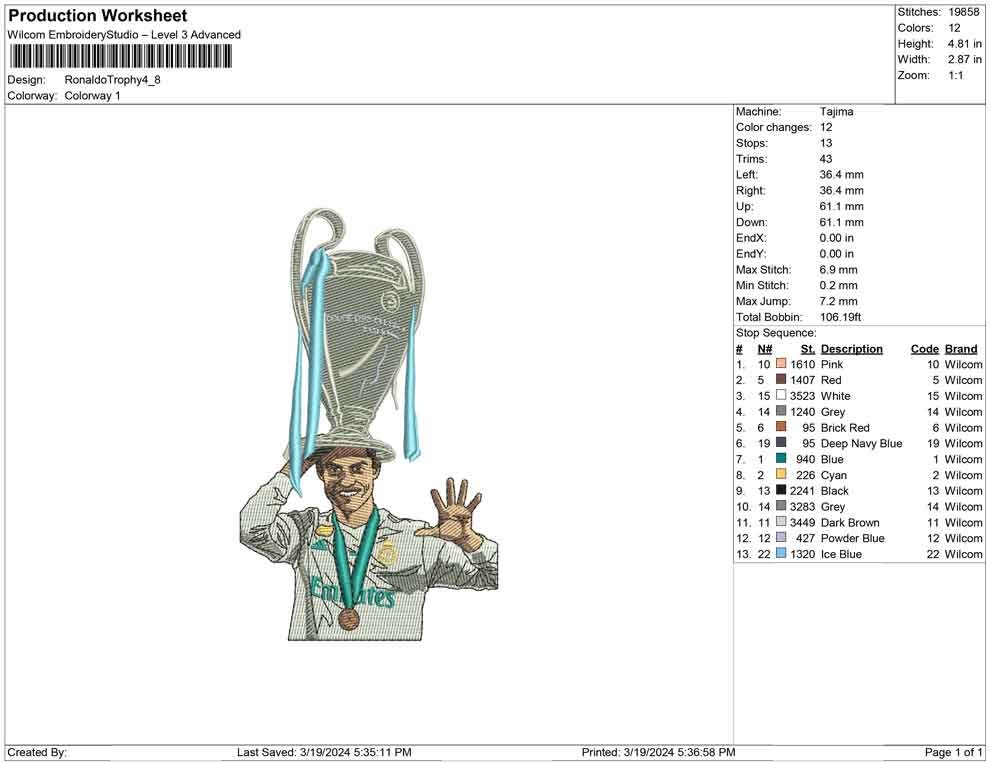Select the Cyan color swatch
Viewport: 990px width, 762px height.
coord(779,475)
